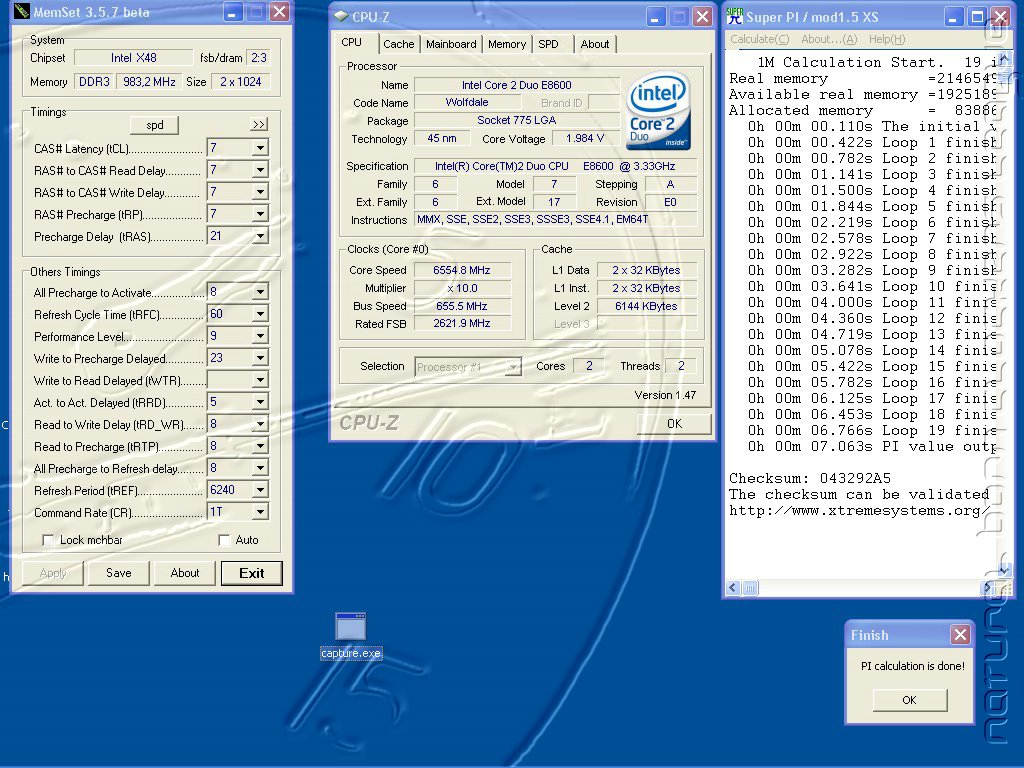Click the processor name Intel Core 2 Duo E8600
The height and width of the screenshot is (768, 1024).
(x=516, y=85)
